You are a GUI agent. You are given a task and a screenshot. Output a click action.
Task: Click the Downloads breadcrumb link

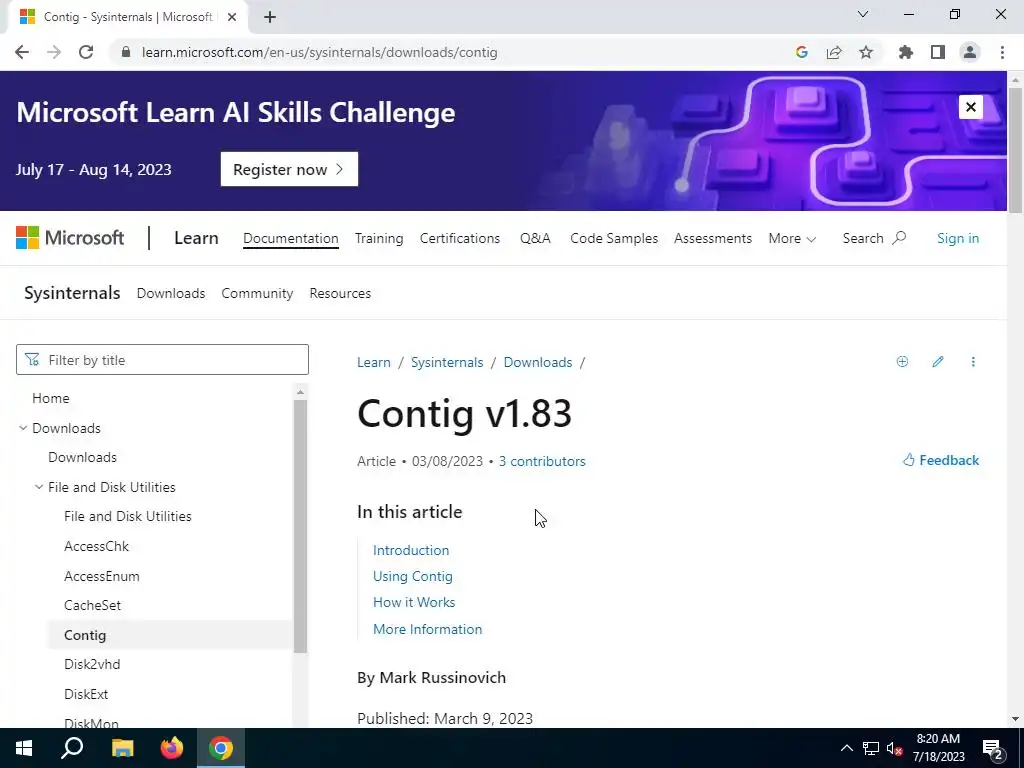[537, 362]
